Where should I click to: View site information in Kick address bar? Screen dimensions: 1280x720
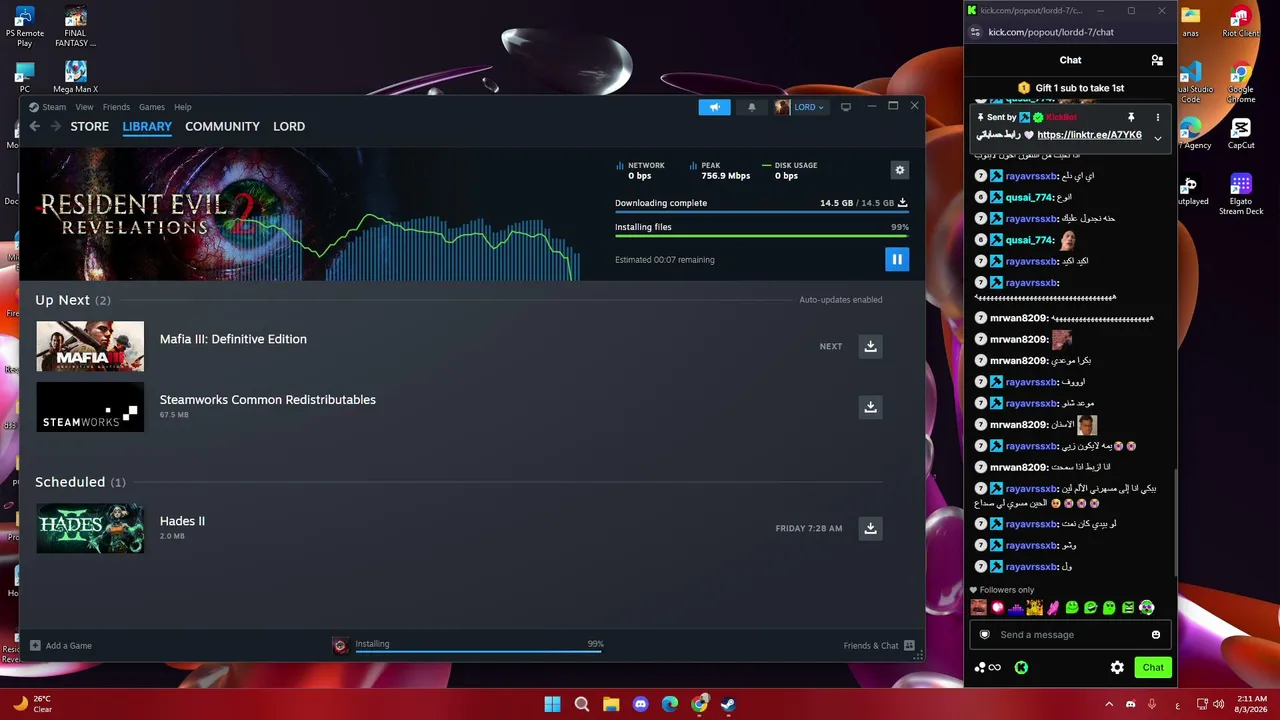click(x=975, y=32)
